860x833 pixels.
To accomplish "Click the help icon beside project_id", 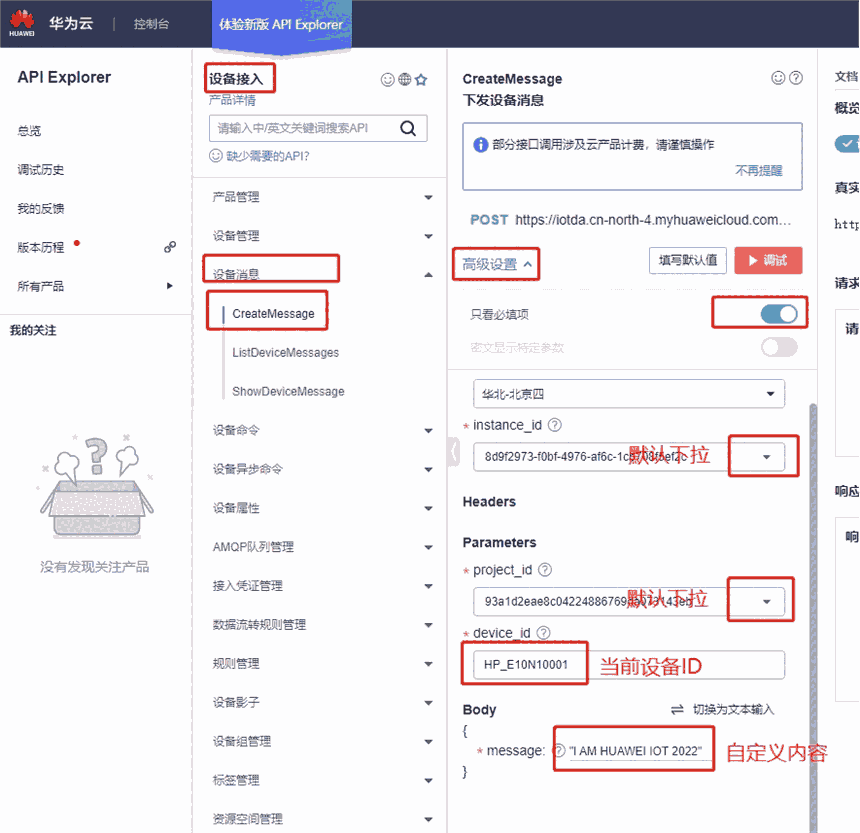I will (545, 570).
